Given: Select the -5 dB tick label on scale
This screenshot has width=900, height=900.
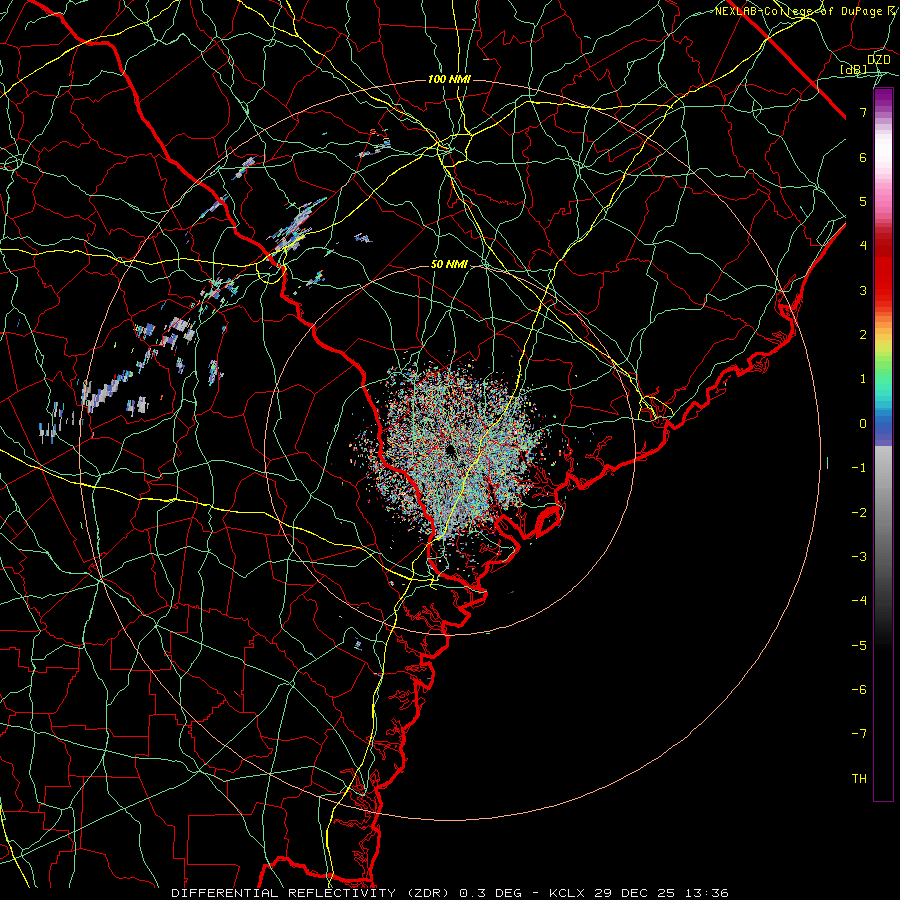Looking at the screenshot, I should click(x=859, y=646).
